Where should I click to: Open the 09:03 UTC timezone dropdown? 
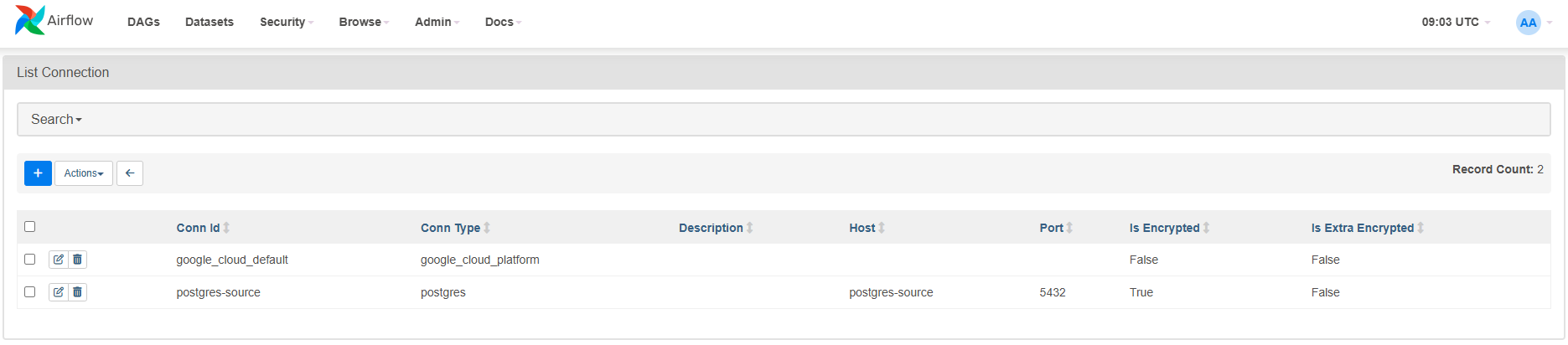pos(1456,22)
